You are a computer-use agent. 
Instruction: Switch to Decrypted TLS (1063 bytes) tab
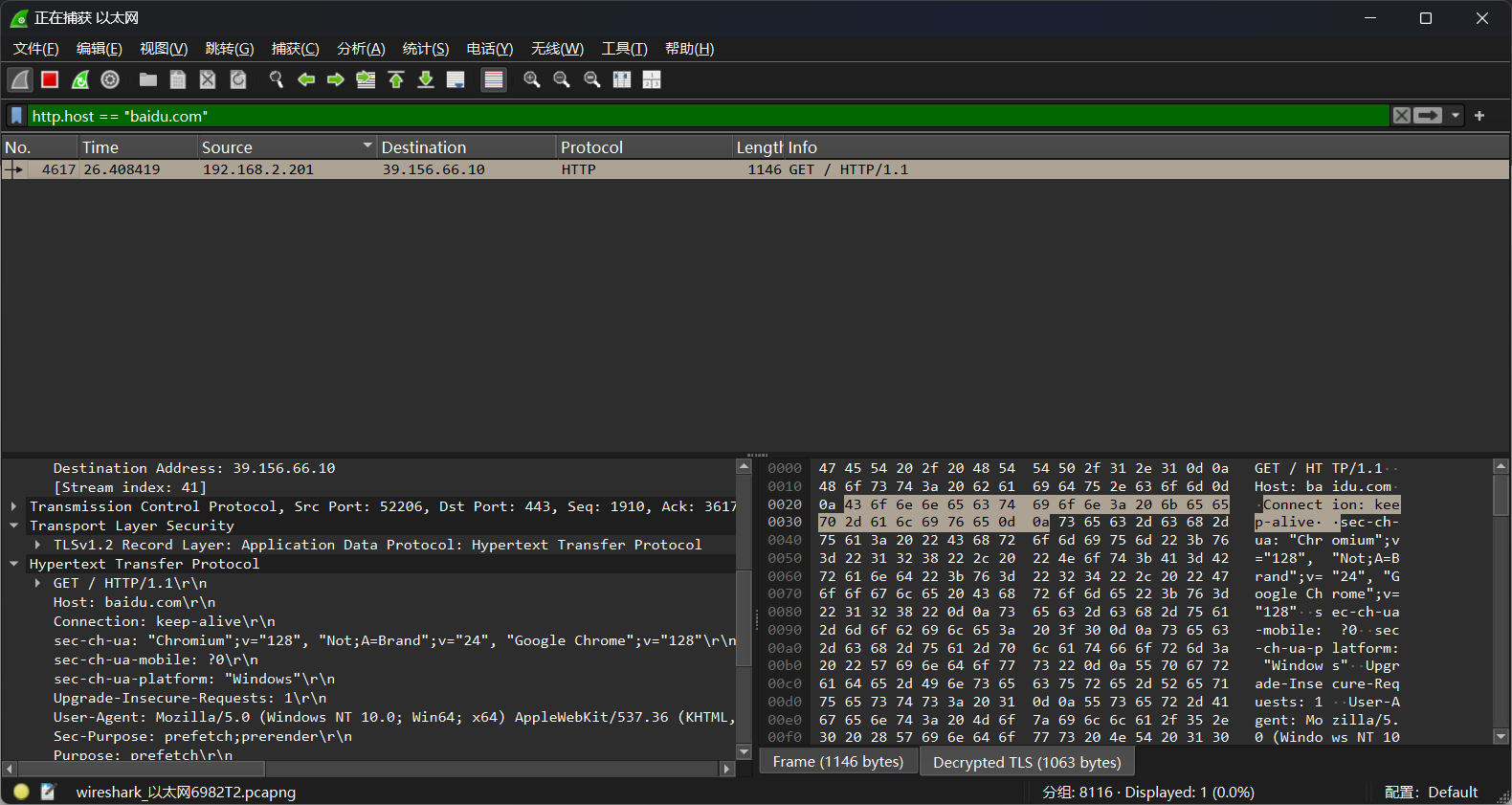pyautogui.click(x=1027, y=762)
